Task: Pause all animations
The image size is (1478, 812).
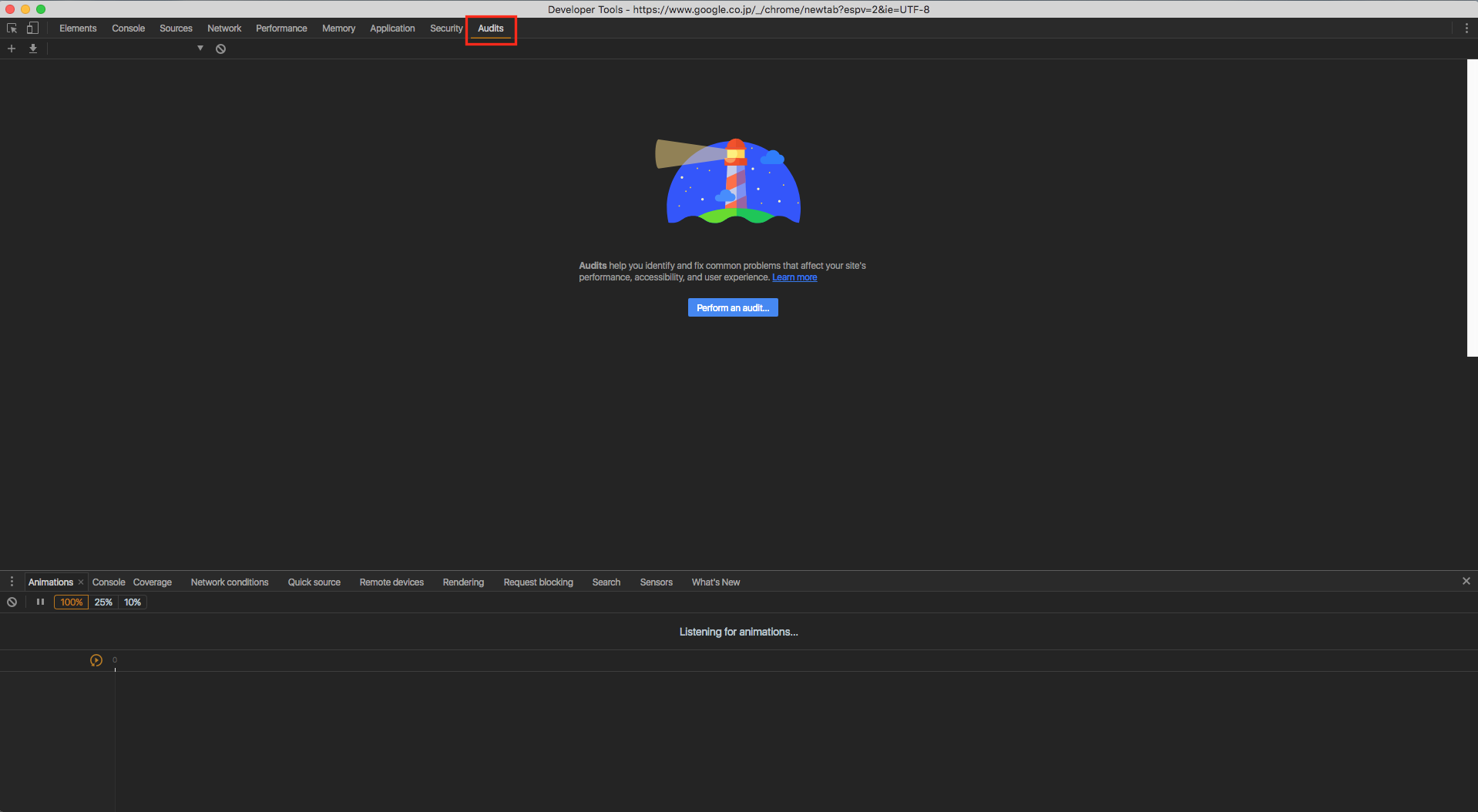Action: tap(40, 602)
